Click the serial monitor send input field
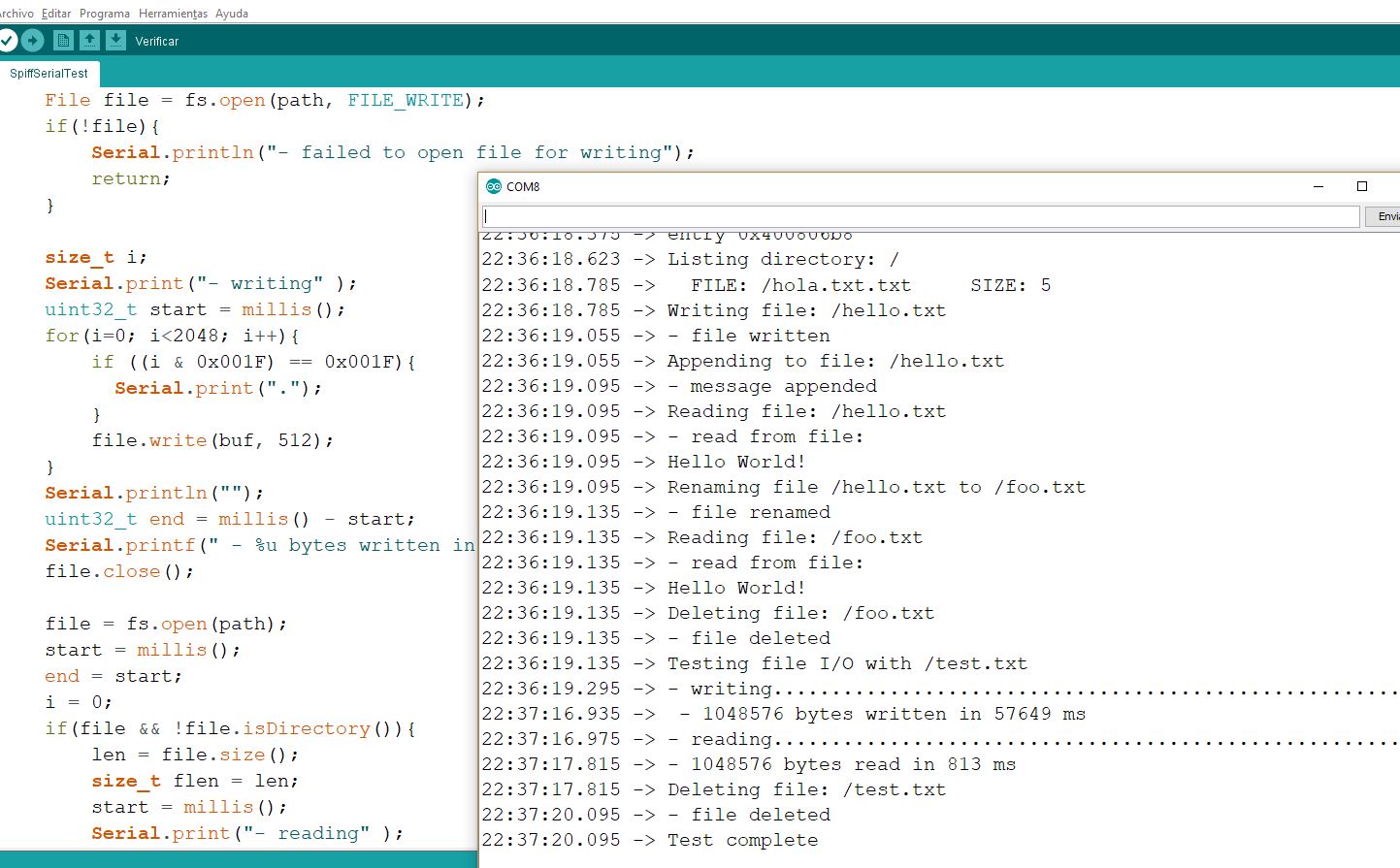Image resolution: width=1400 pixels, height=868 pixels. 921,216
